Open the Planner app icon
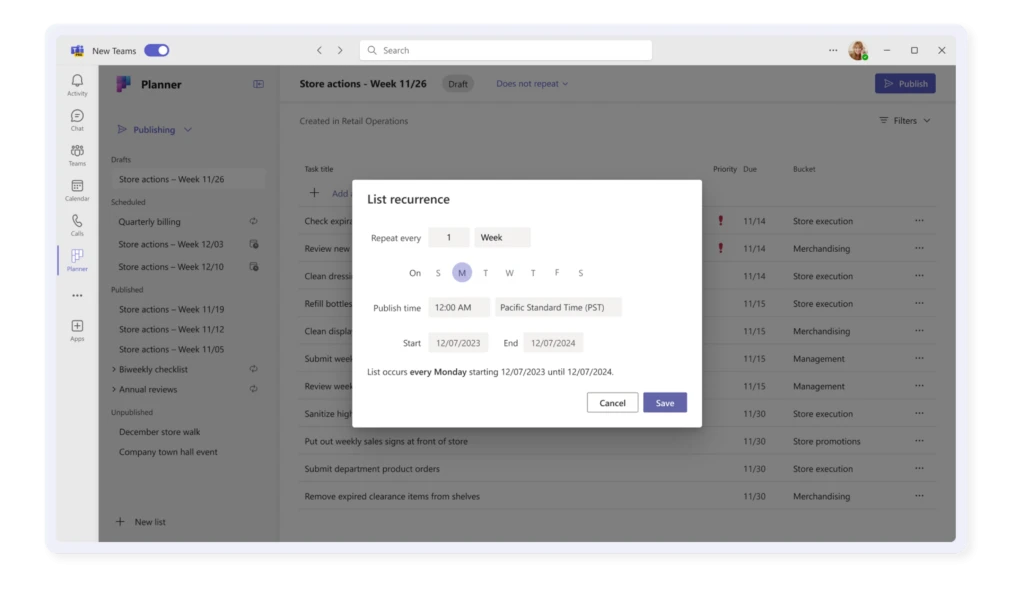 tap(77, 259)
